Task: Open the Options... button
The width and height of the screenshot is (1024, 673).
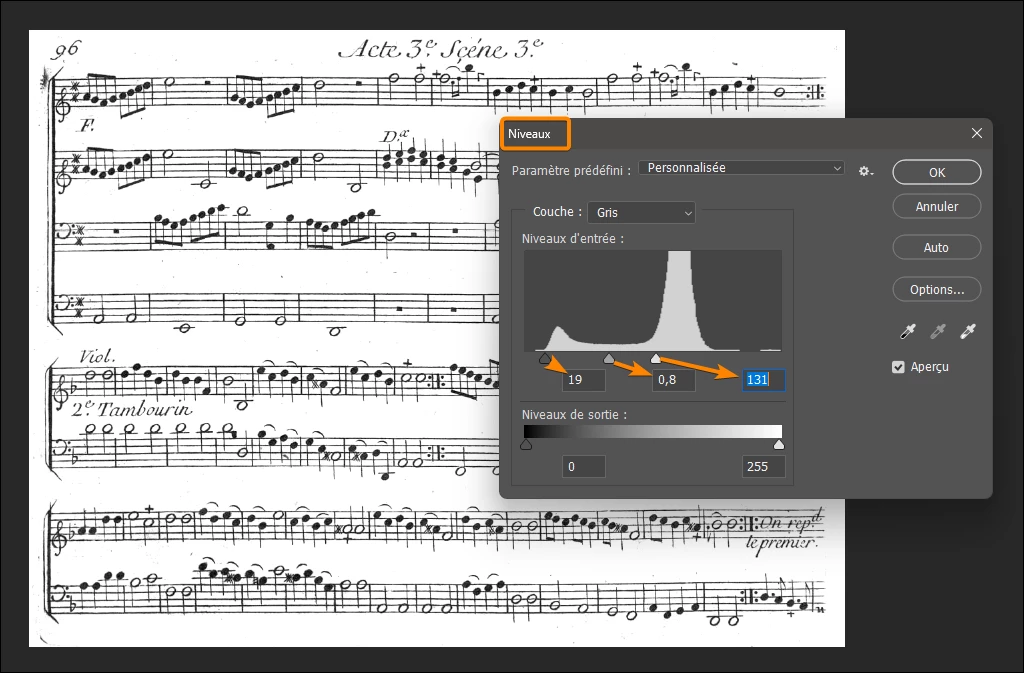Action: pos(936,289)
